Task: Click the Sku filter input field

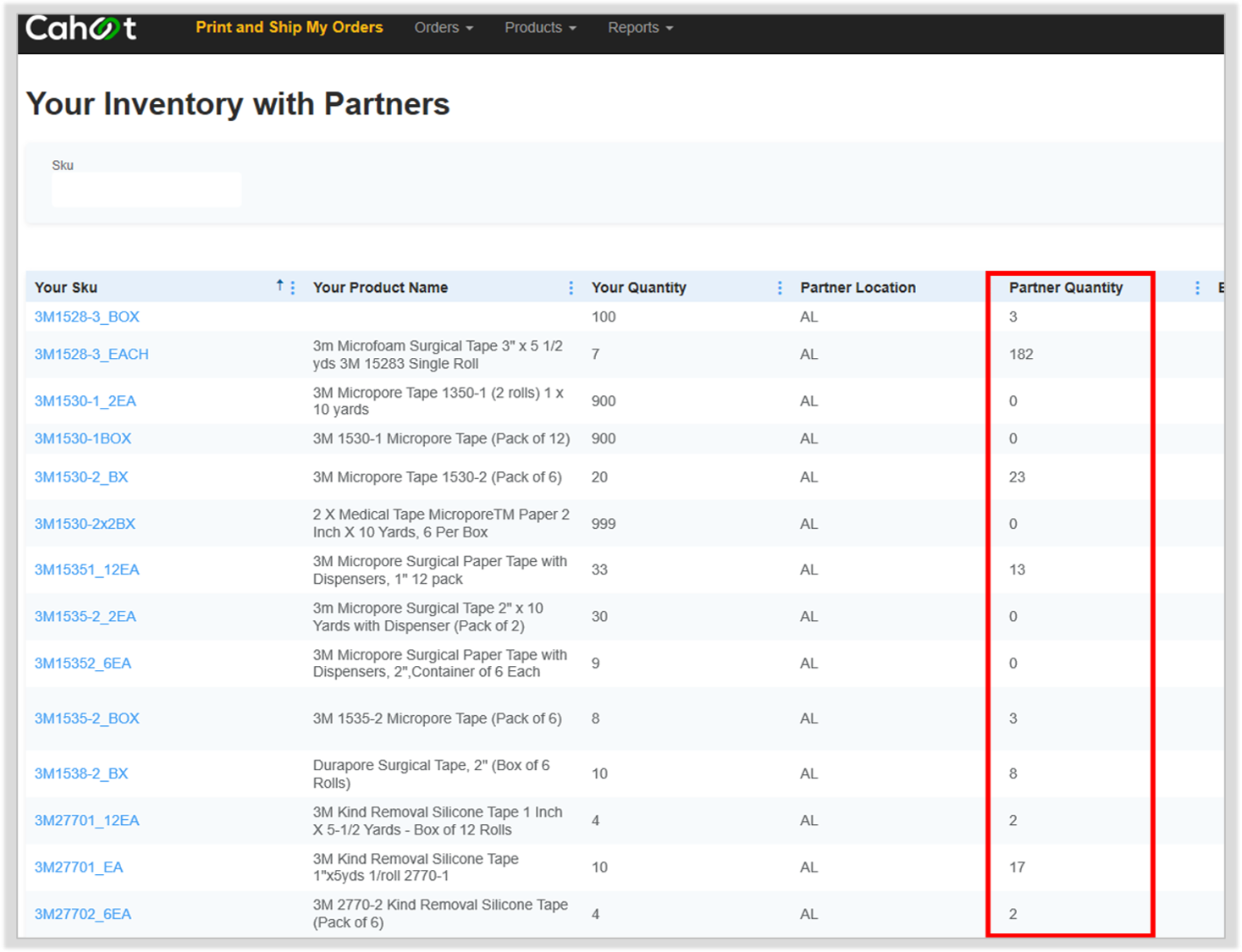Action: point(146,190)
